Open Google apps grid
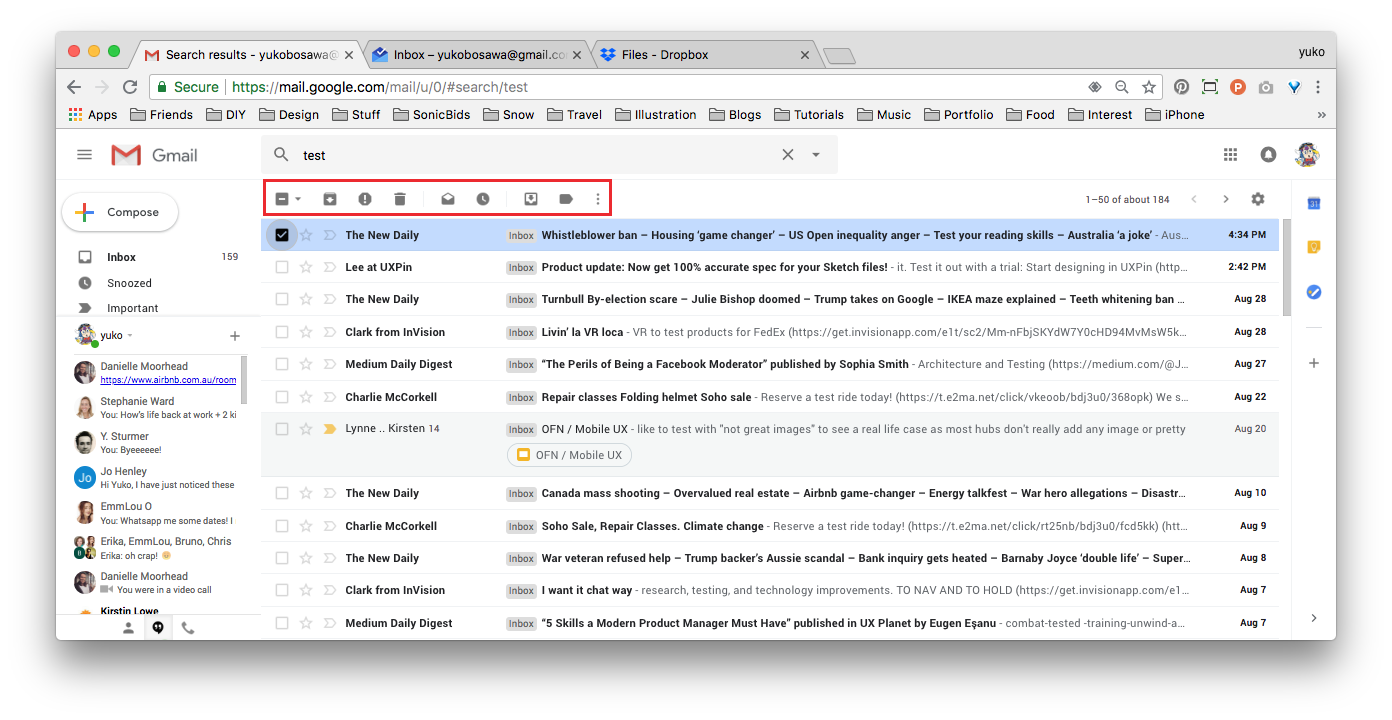 coord(1231,155)
